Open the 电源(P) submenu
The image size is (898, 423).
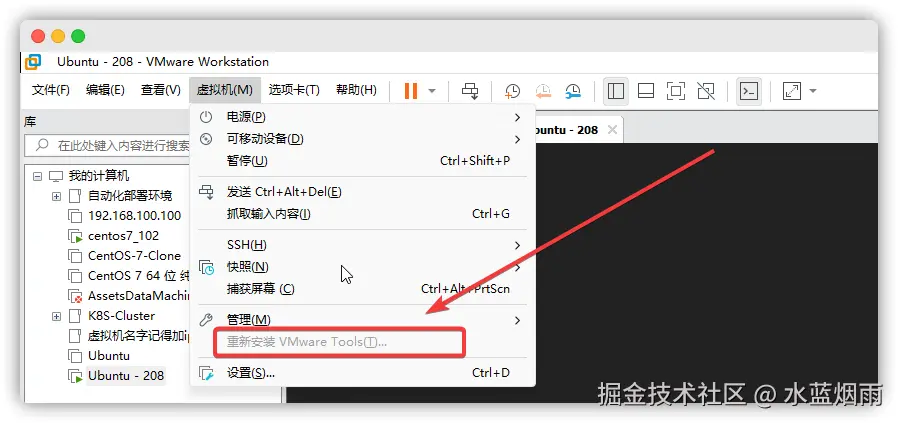362,117
